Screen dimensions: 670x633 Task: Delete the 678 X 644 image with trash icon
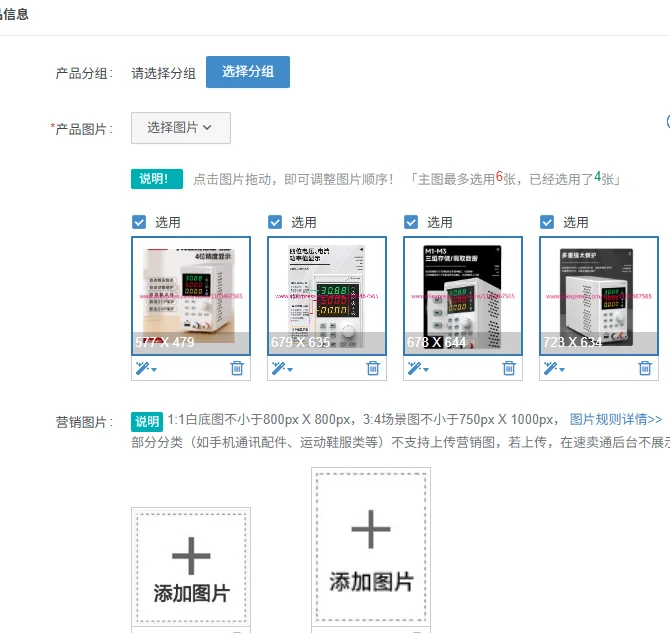(x=509, y=368)
